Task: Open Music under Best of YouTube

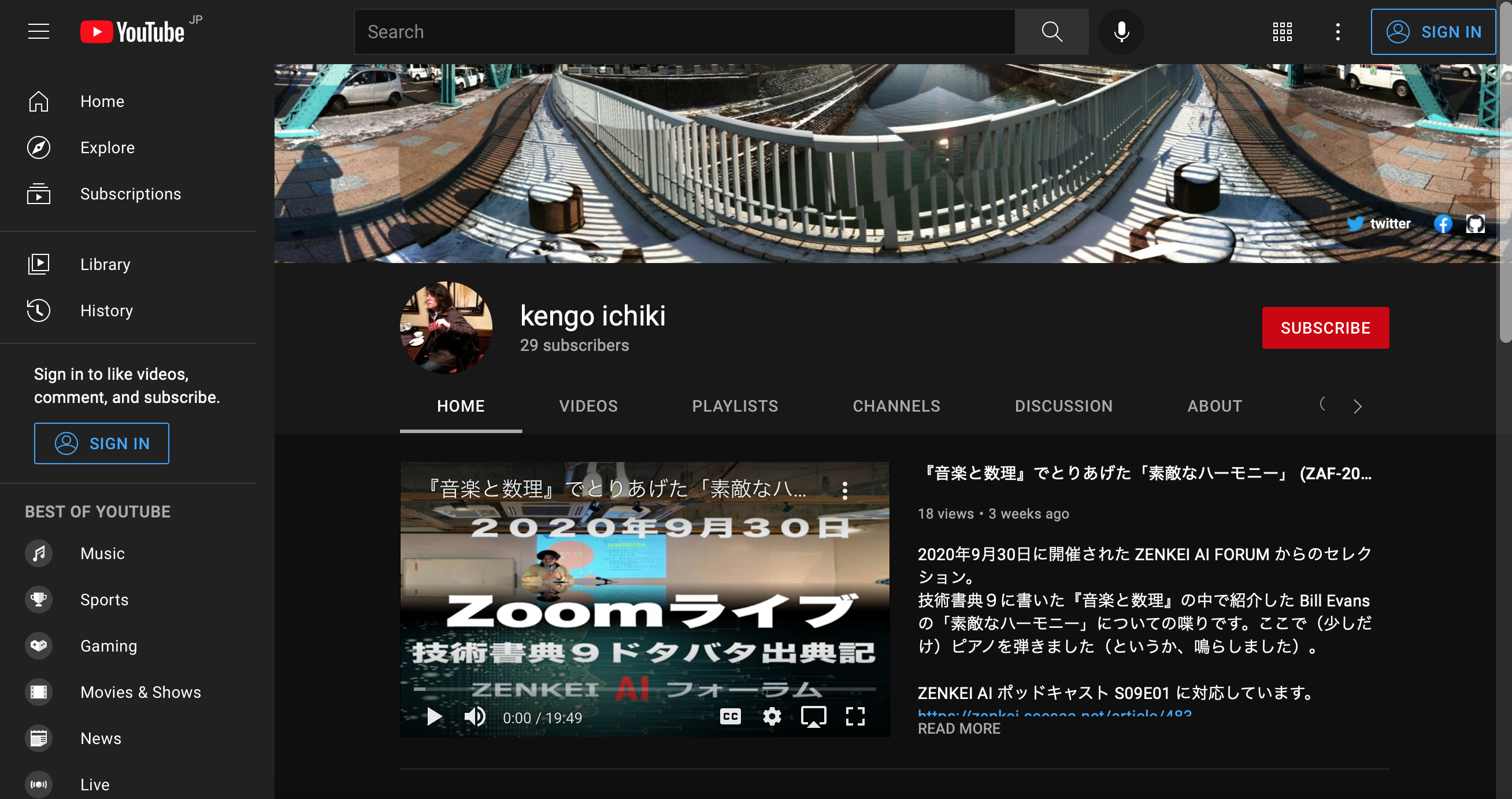Action: coord(128,553)
